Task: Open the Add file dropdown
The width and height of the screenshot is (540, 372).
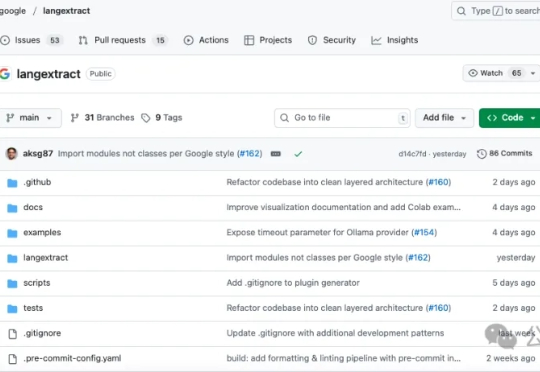Action: (444, 118)
